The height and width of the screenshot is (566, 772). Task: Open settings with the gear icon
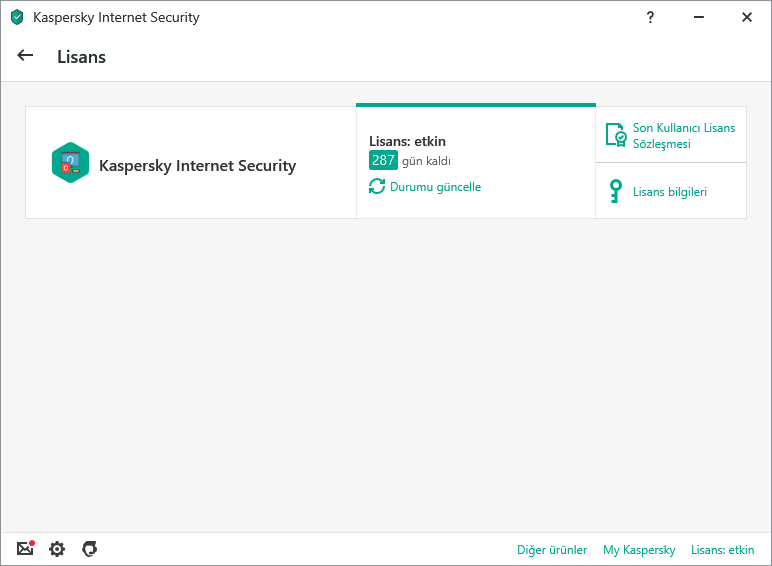pyautogui.click(x=57, y=549)
